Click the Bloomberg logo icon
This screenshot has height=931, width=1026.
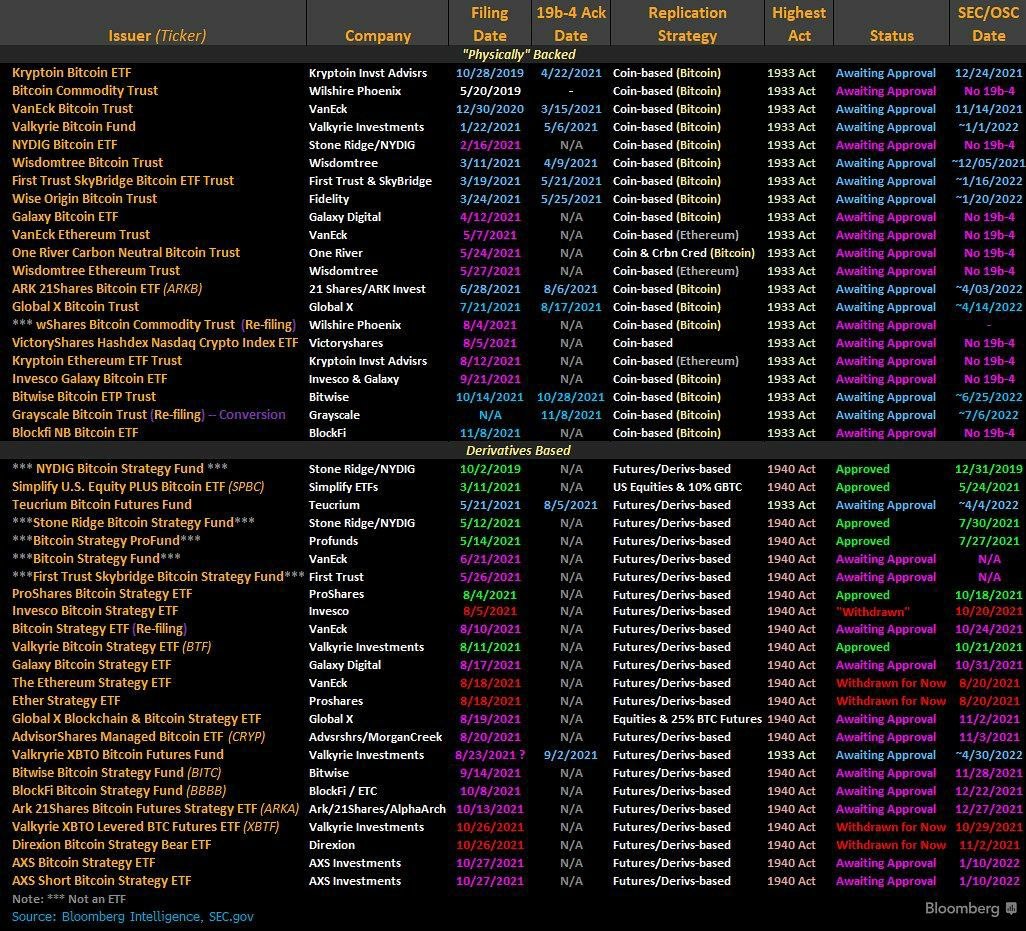(1011, 909)
